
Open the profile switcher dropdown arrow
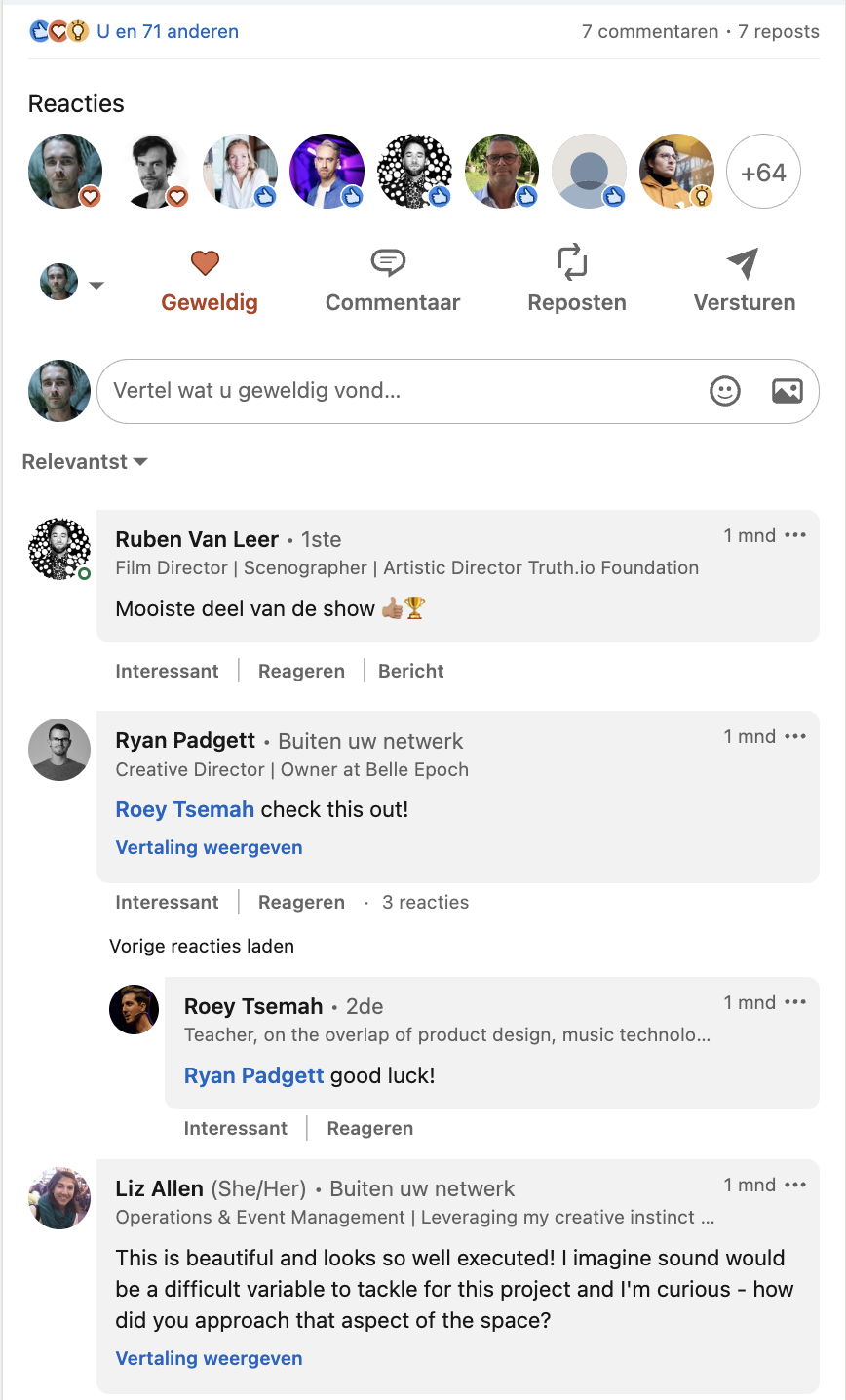point(96,285)
